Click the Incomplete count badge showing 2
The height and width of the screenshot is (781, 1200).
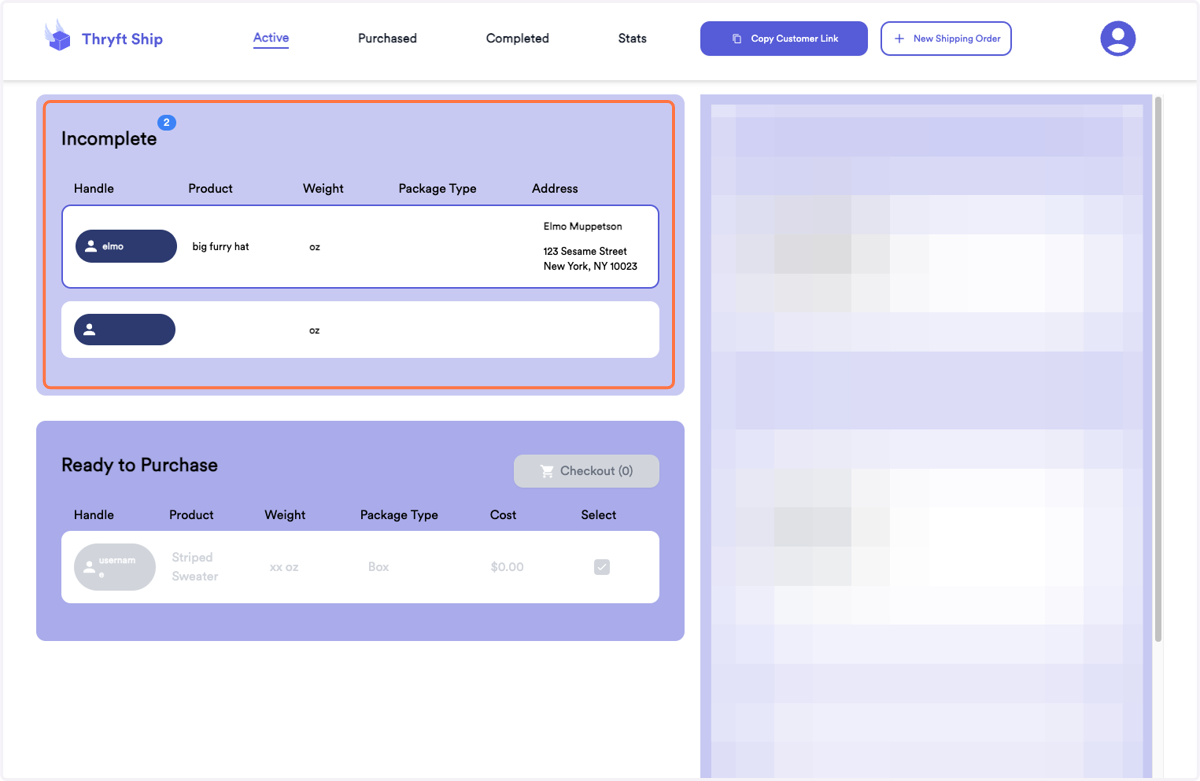click(x=167, y=122)
